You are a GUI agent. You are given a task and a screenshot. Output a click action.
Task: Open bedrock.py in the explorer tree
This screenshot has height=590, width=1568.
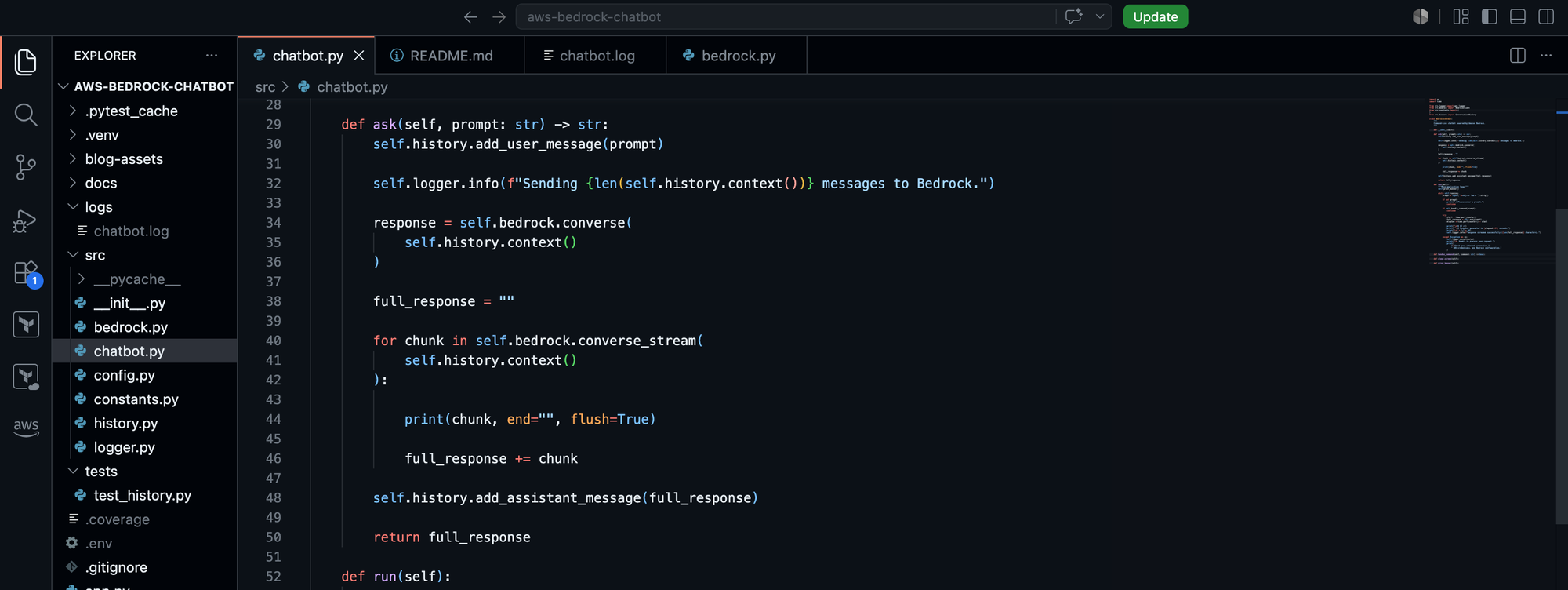(145, 327)
